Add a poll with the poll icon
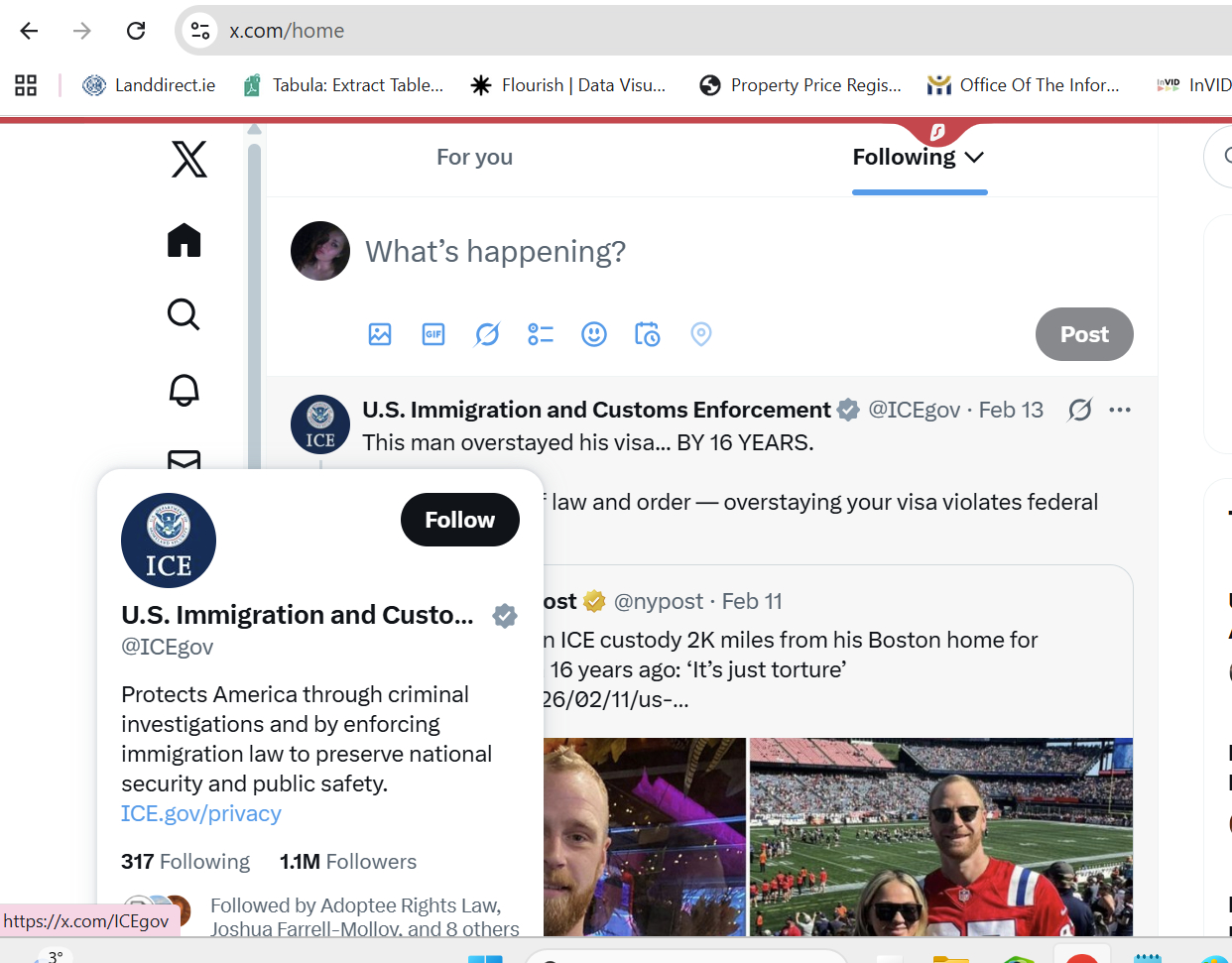 pyautogui.click(x=541, y=334)
